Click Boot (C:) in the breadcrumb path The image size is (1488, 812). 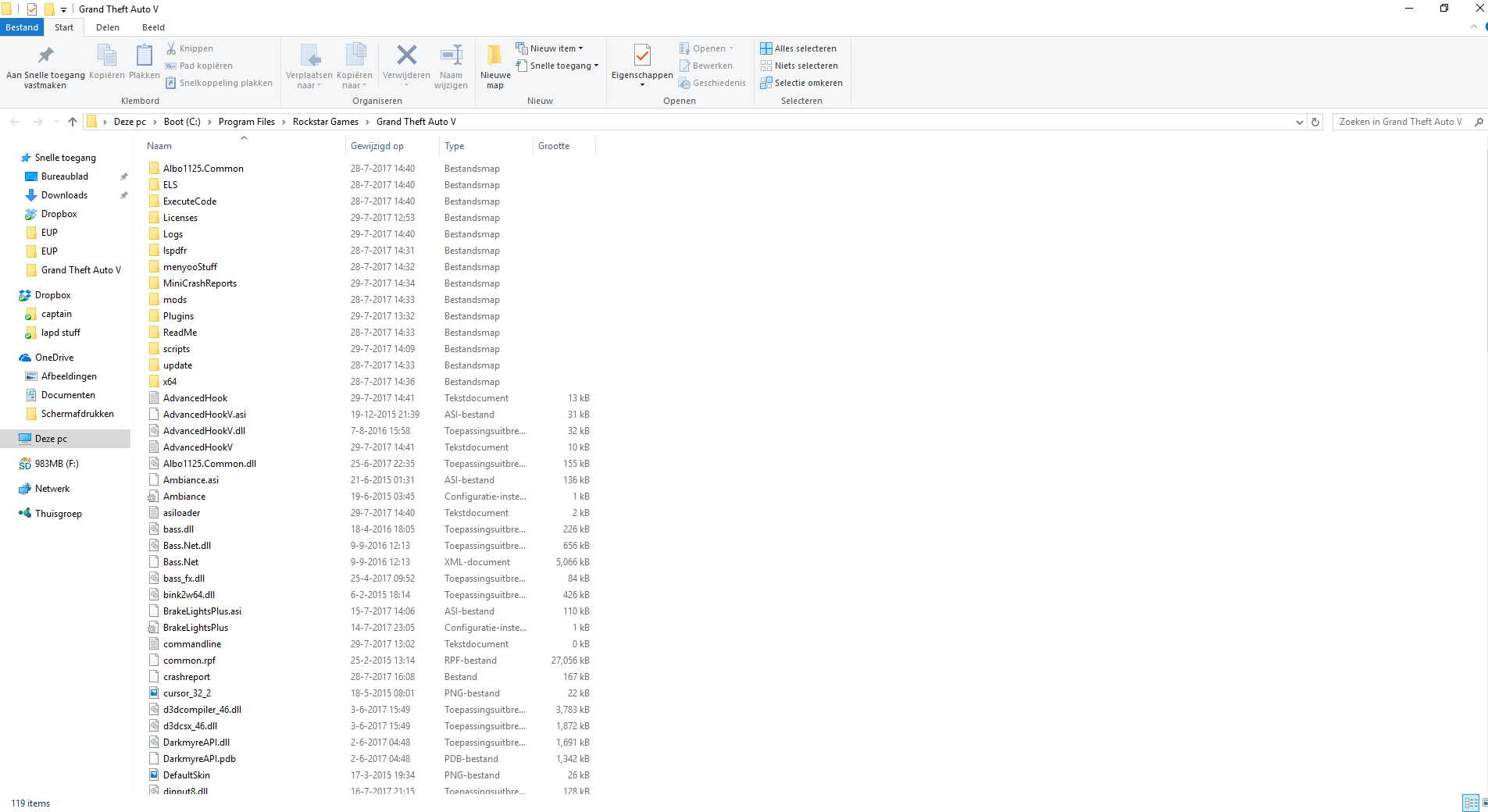(182, 122)
